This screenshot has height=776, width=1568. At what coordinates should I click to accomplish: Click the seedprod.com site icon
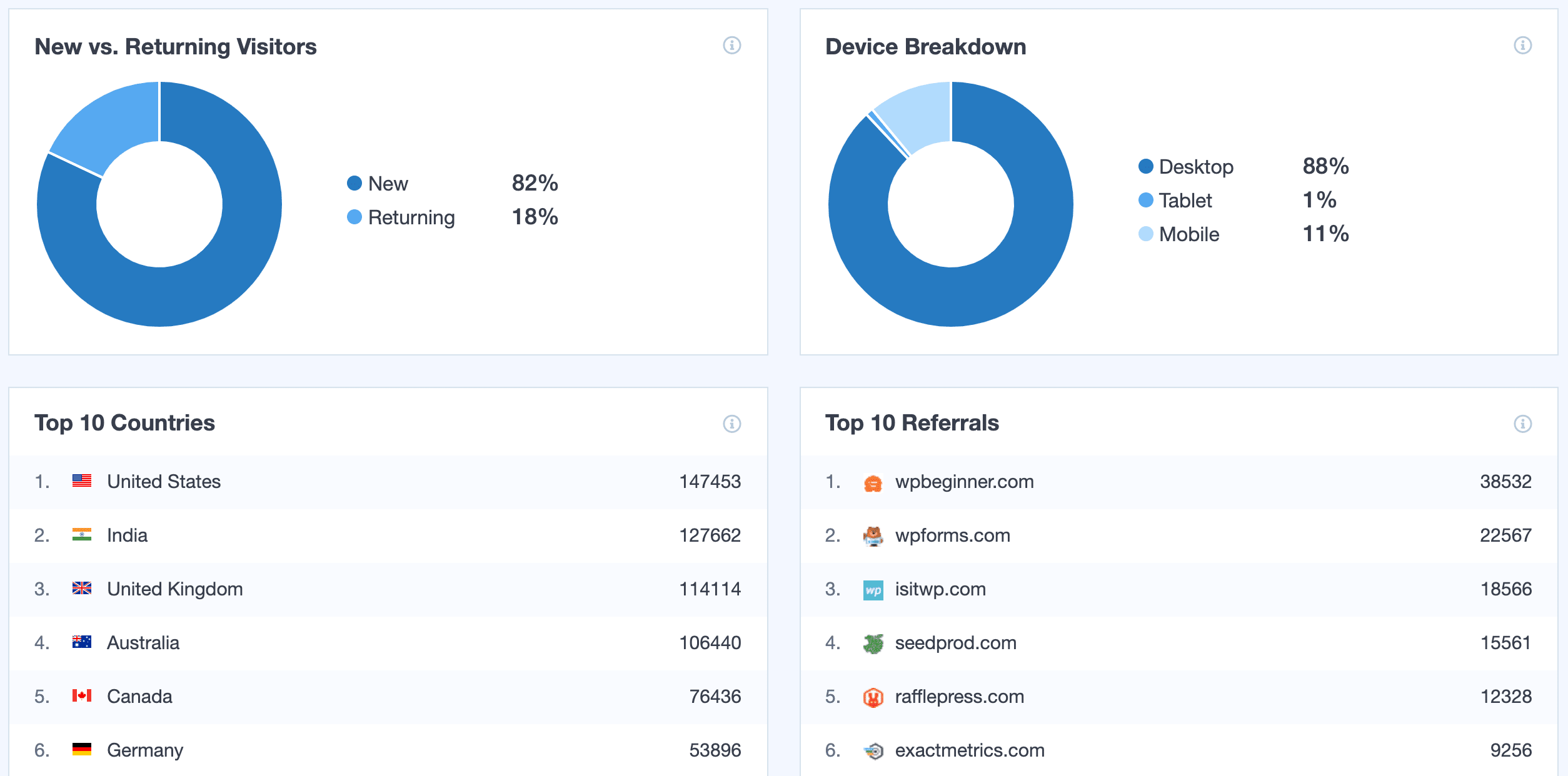pyautogui.click(x=875, y=643)
